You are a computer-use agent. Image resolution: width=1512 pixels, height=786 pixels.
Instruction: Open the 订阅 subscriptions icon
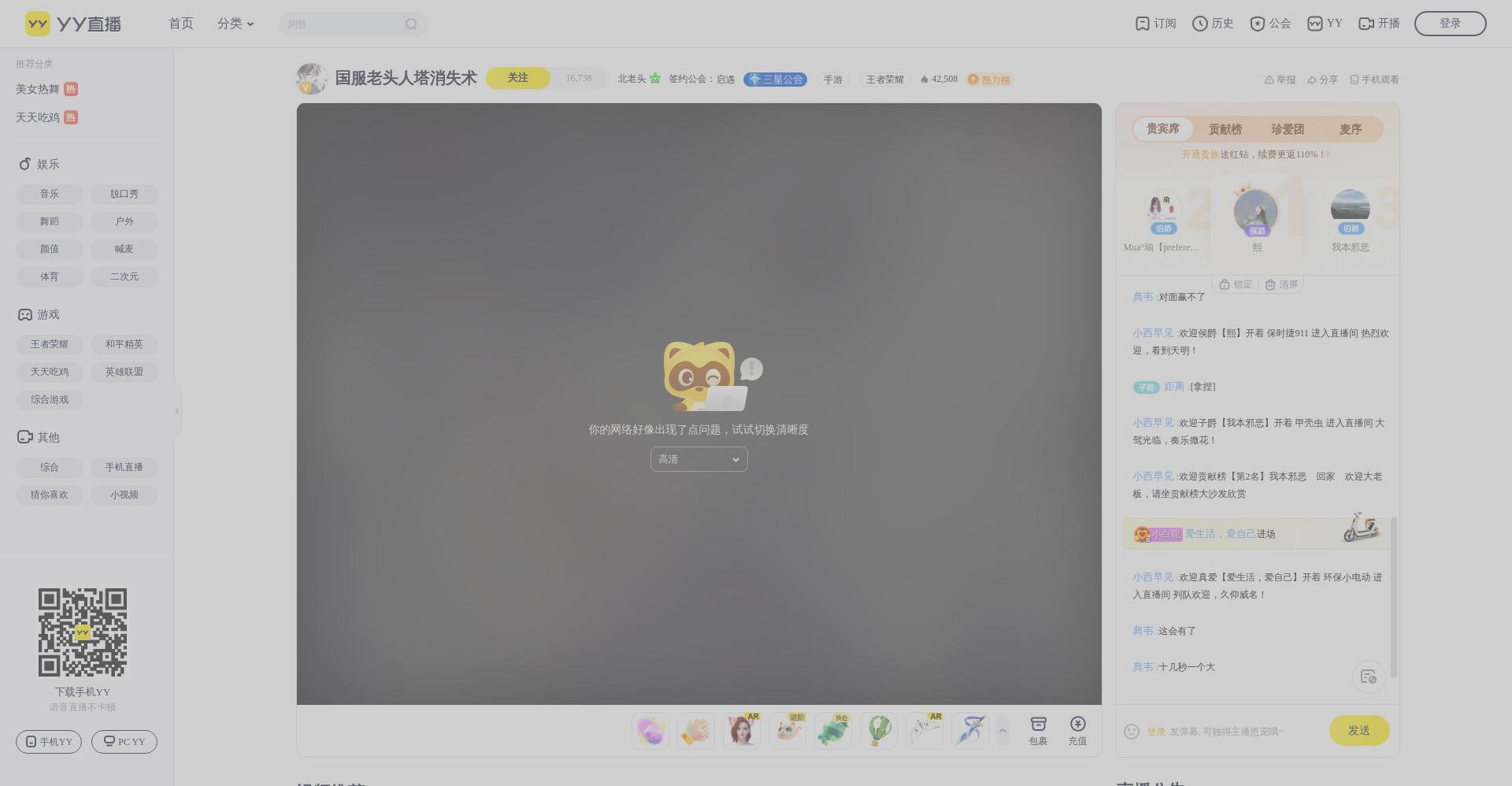pyautogui.click(x=1155, y=24)
